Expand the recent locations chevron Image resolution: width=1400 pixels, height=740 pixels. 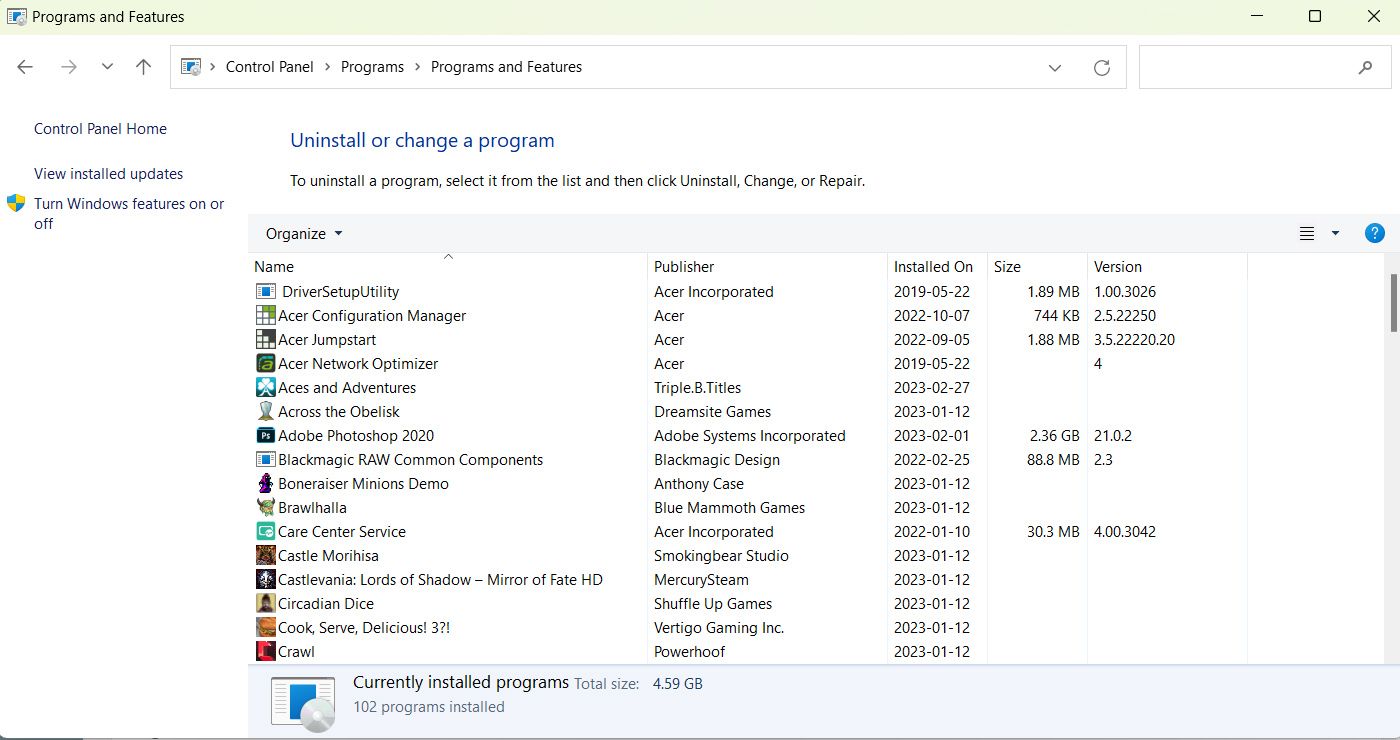pyautogui.click(x=107, y=67)
